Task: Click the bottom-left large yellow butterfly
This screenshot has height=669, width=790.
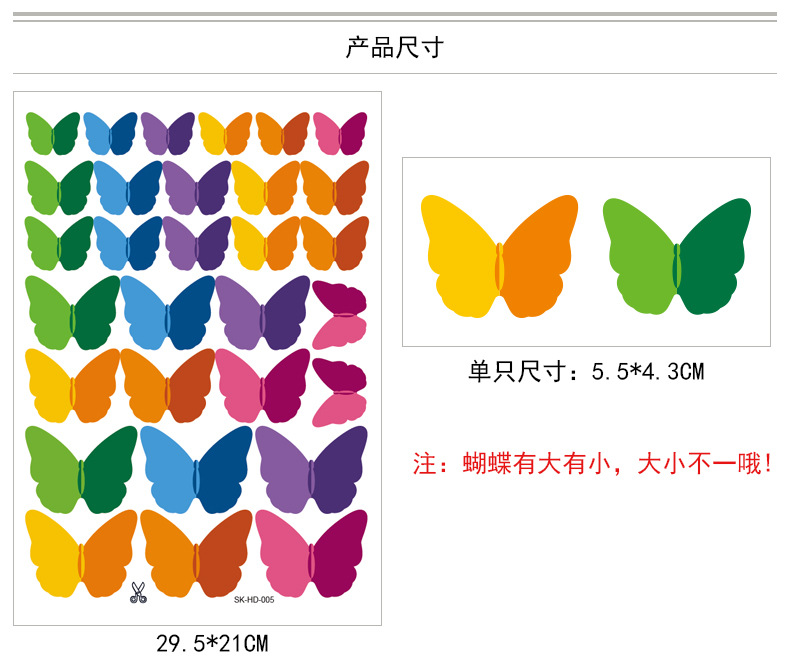Action: pos(81,554)
